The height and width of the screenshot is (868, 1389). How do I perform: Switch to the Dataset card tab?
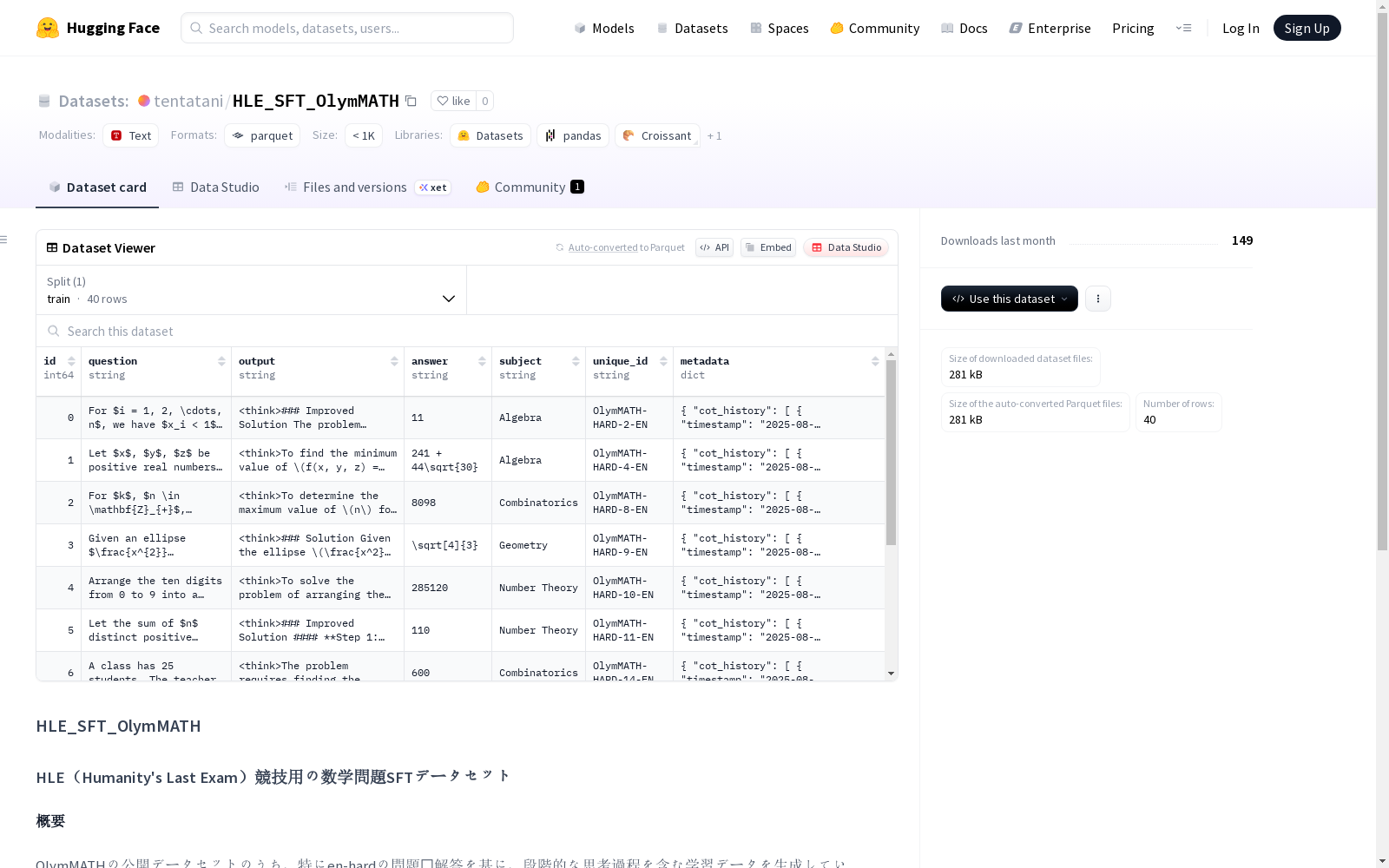[x=97, y=187]
